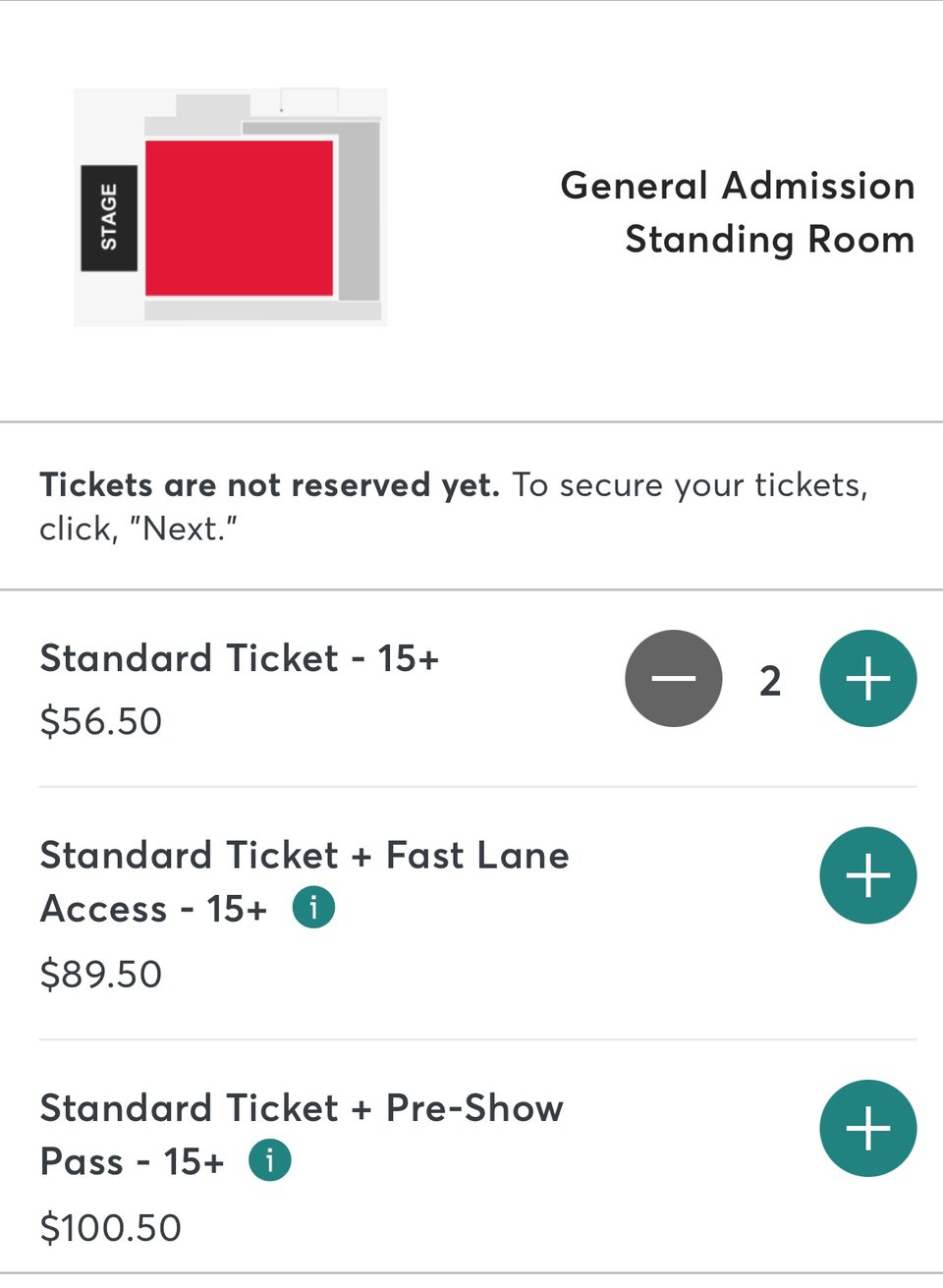943x1288 pixels.
Task: Click the Standard Ticket quantity number 2
Action: point(770,681)
